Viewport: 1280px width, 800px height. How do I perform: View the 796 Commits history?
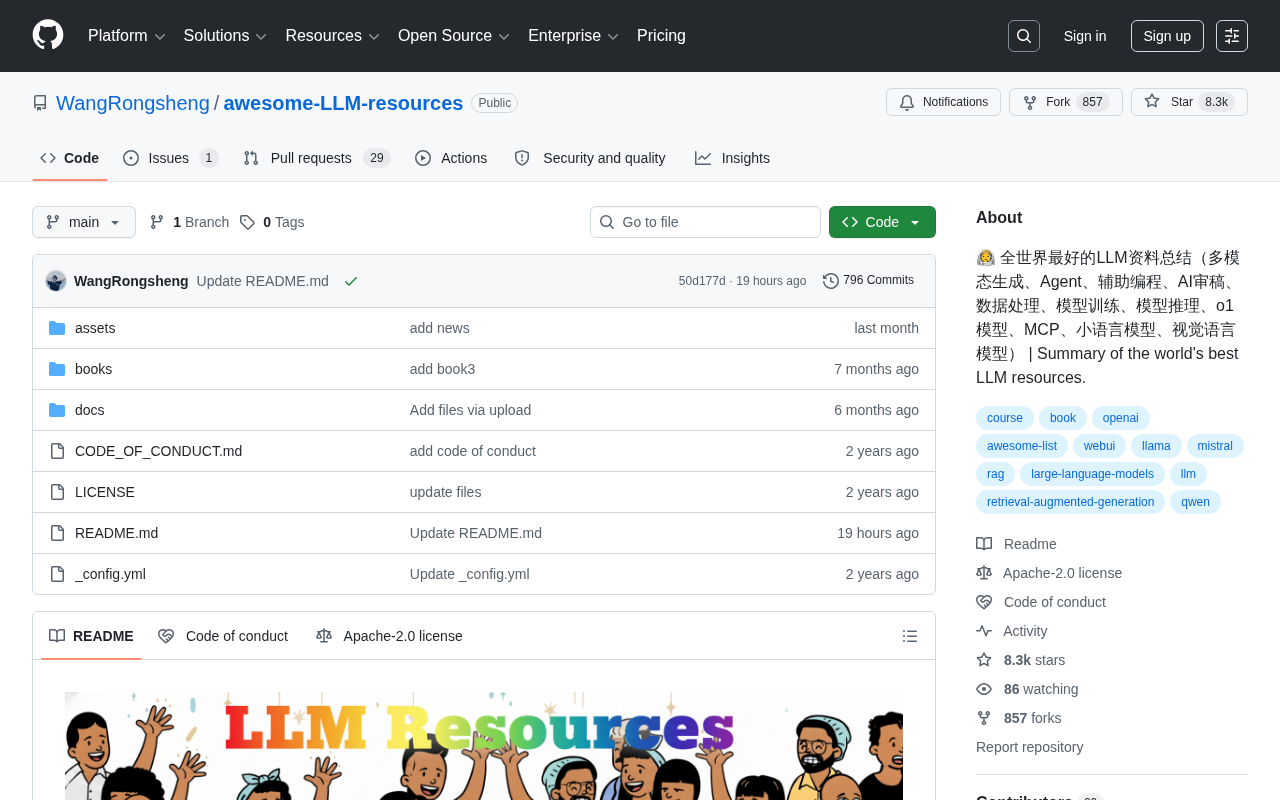click(x=868, y=280)
